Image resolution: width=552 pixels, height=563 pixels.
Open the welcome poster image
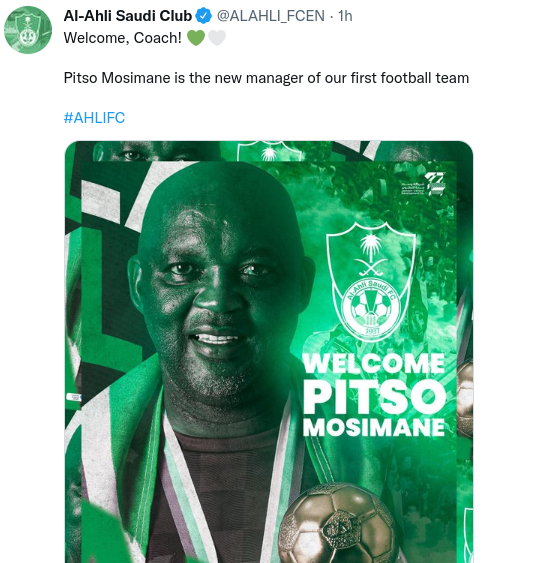(269, 352)
